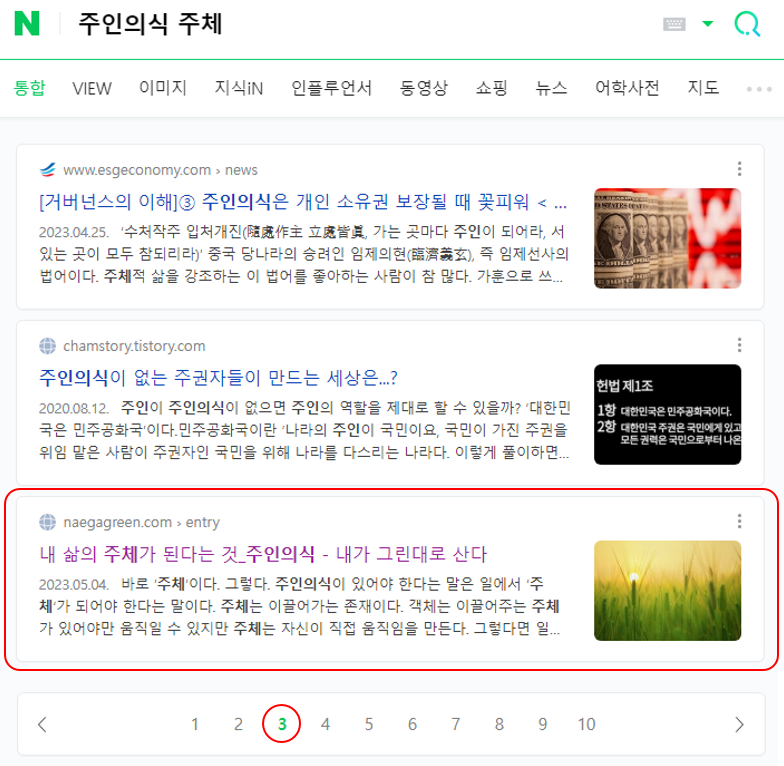Click the esgeconomy.com site favicon

48,170
